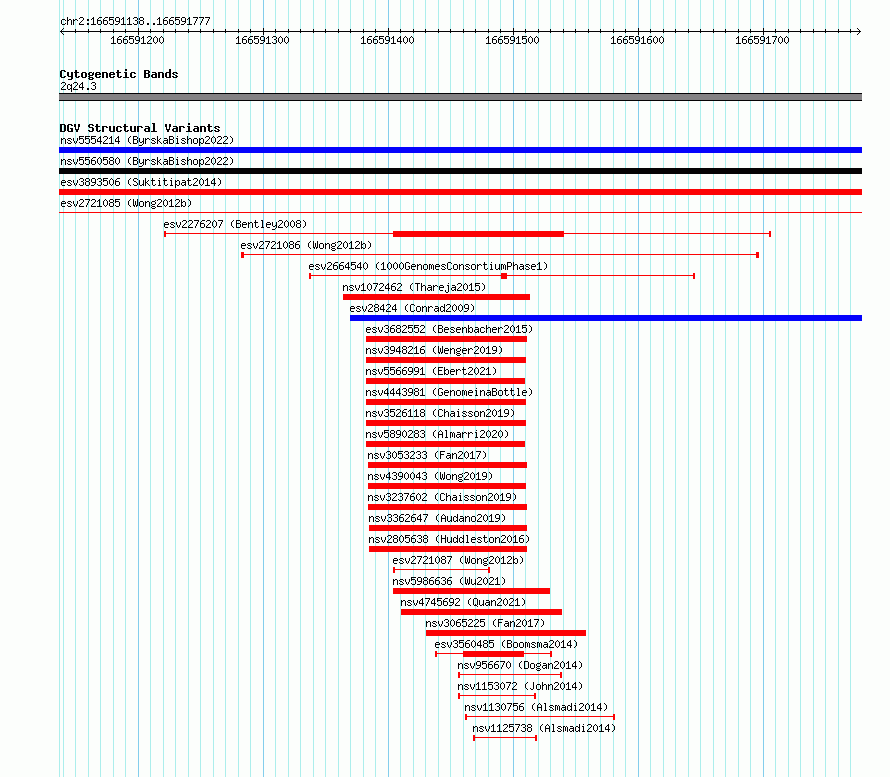Click esv2276207 (Bentley2008) label
Screen dimensions: 890x777
(x=235, y=224)
